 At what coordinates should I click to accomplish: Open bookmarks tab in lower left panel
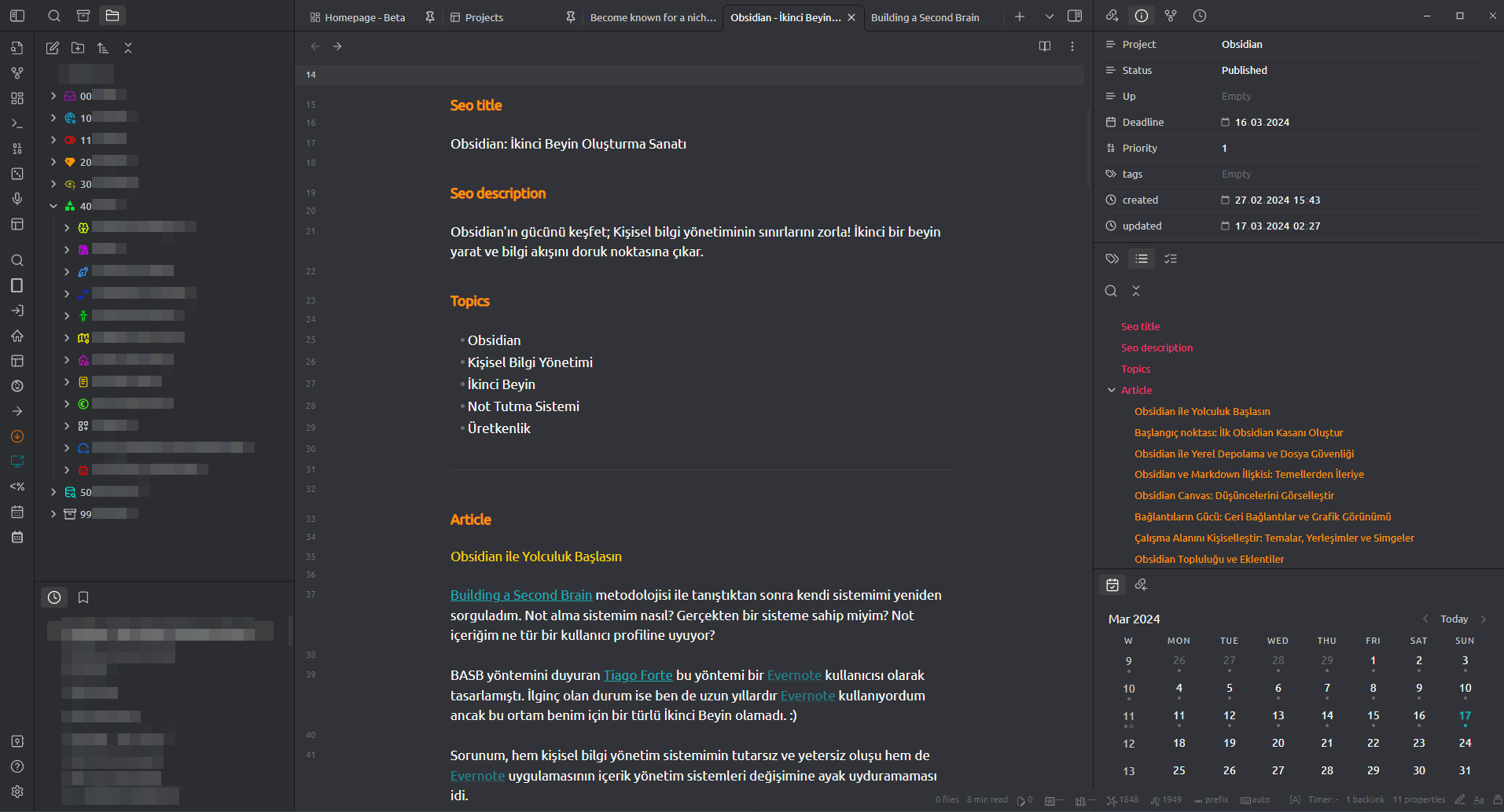(83, 597)
